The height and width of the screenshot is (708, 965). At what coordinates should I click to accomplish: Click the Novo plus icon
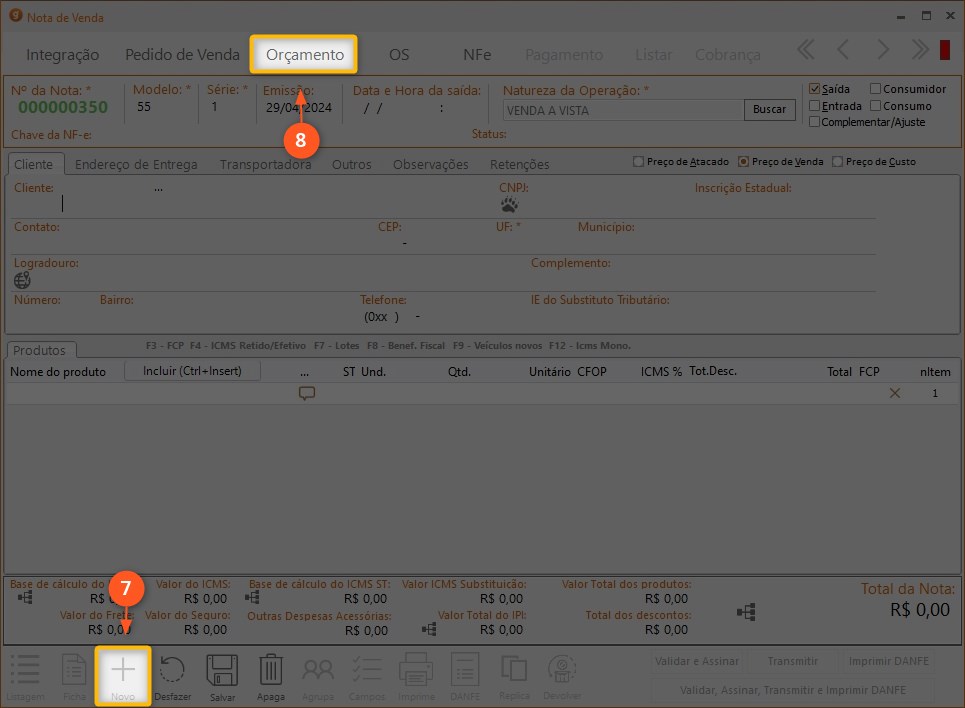[122, 672]
